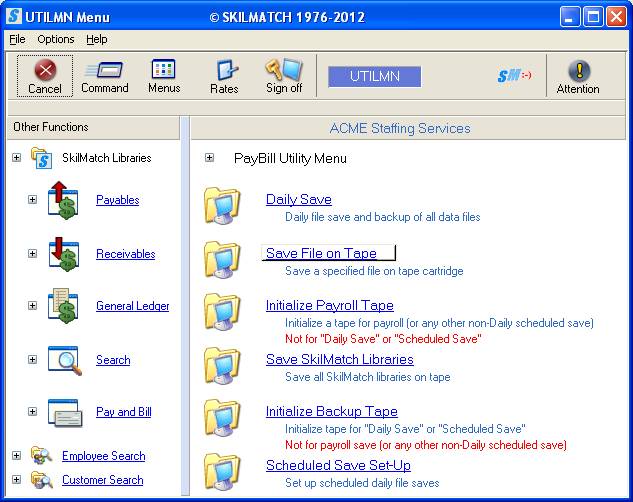The height and width of the screenshot is (502, 633).
Task: Open the File menu
Action: click(17, 39)
